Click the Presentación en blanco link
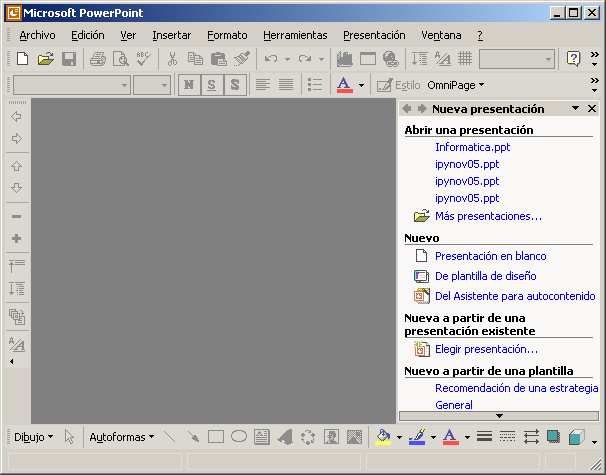Viewport: 606px width, 475px height. [x=490, y=256]
